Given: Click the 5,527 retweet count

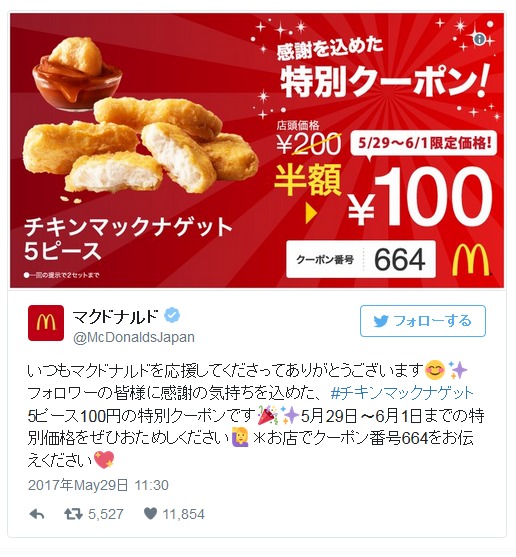Looking at the screenshot, I should 106,514.
